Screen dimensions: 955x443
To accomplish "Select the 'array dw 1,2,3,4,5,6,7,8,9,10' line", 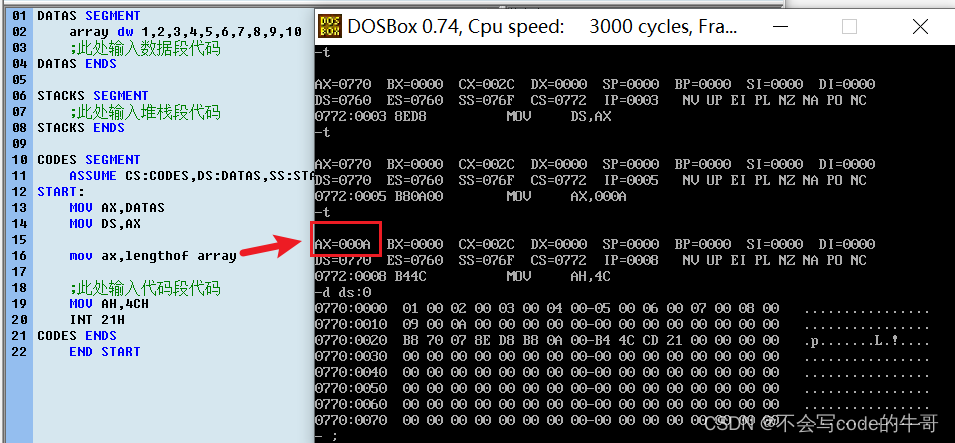I will (x=185, y=32).
